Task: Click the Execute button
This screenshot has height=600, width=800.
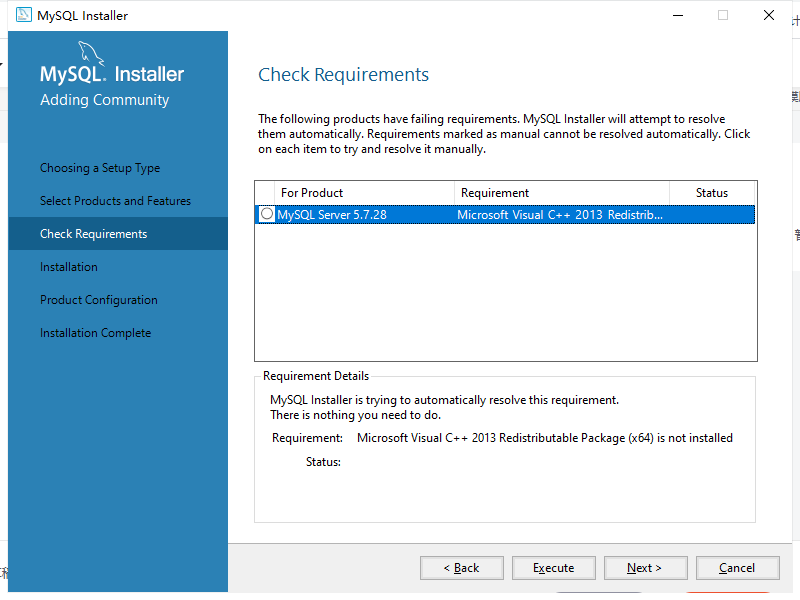Action: pos(553,567)
